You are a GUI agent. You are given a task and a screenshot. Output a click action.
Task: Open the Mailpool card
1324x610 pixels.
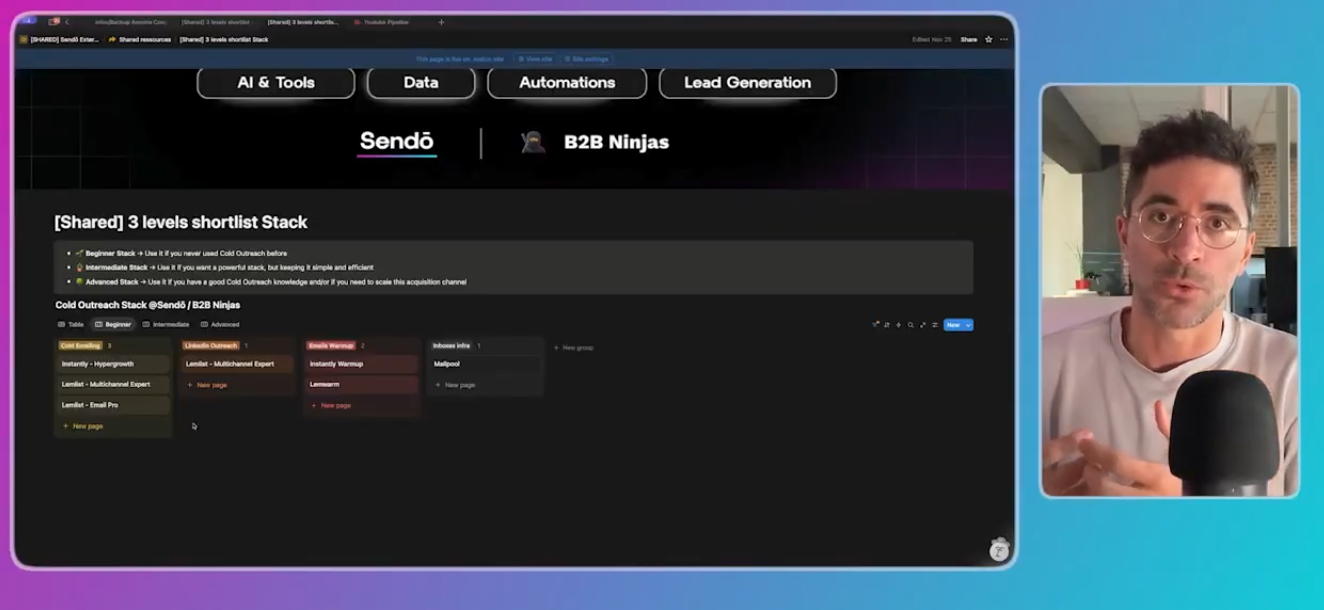(485, 364)
